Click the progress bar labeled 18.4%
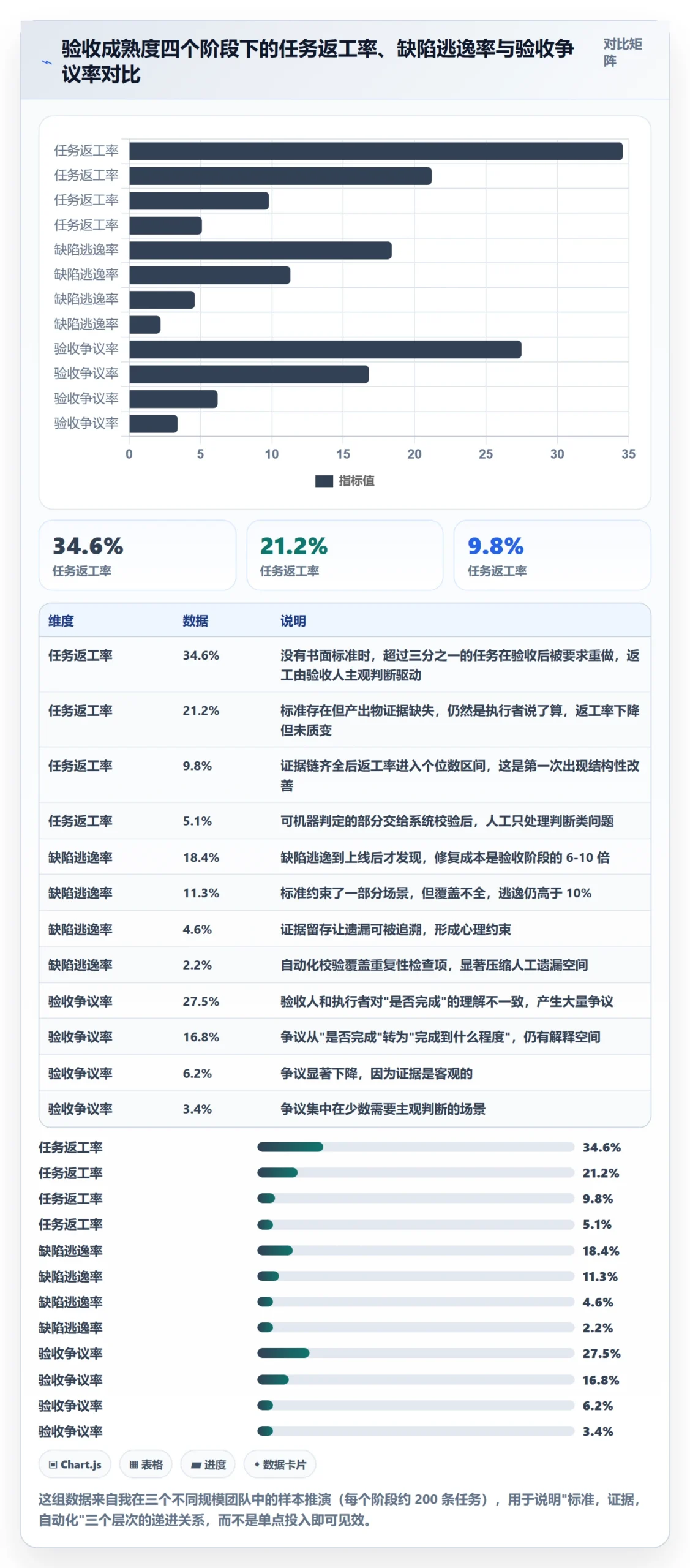 point(416,1250)
